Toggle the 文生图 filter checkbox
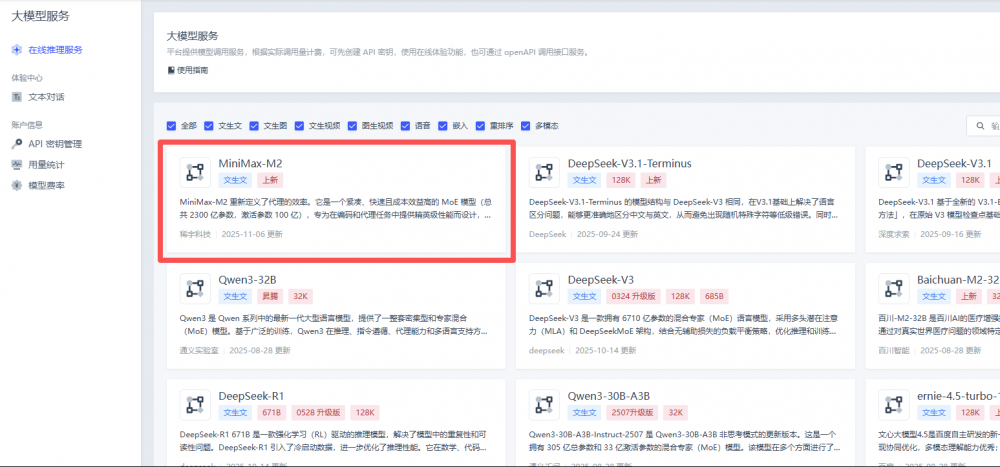The image size is (1000, 467). click(254, 126)
